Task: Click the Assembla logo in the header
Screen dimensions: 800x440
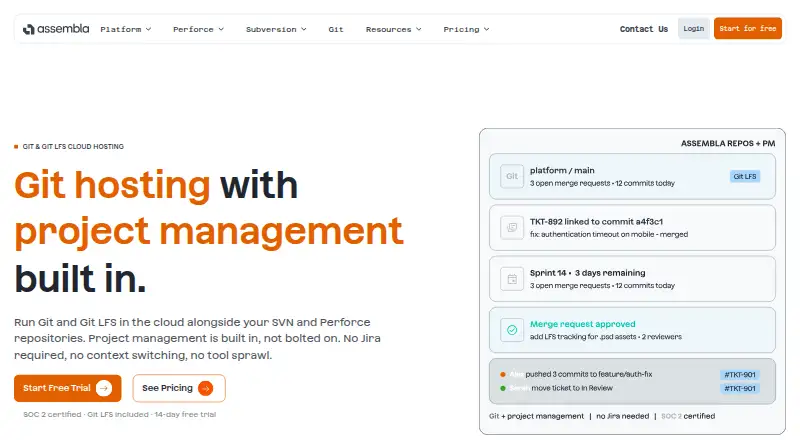Action: 56,29
